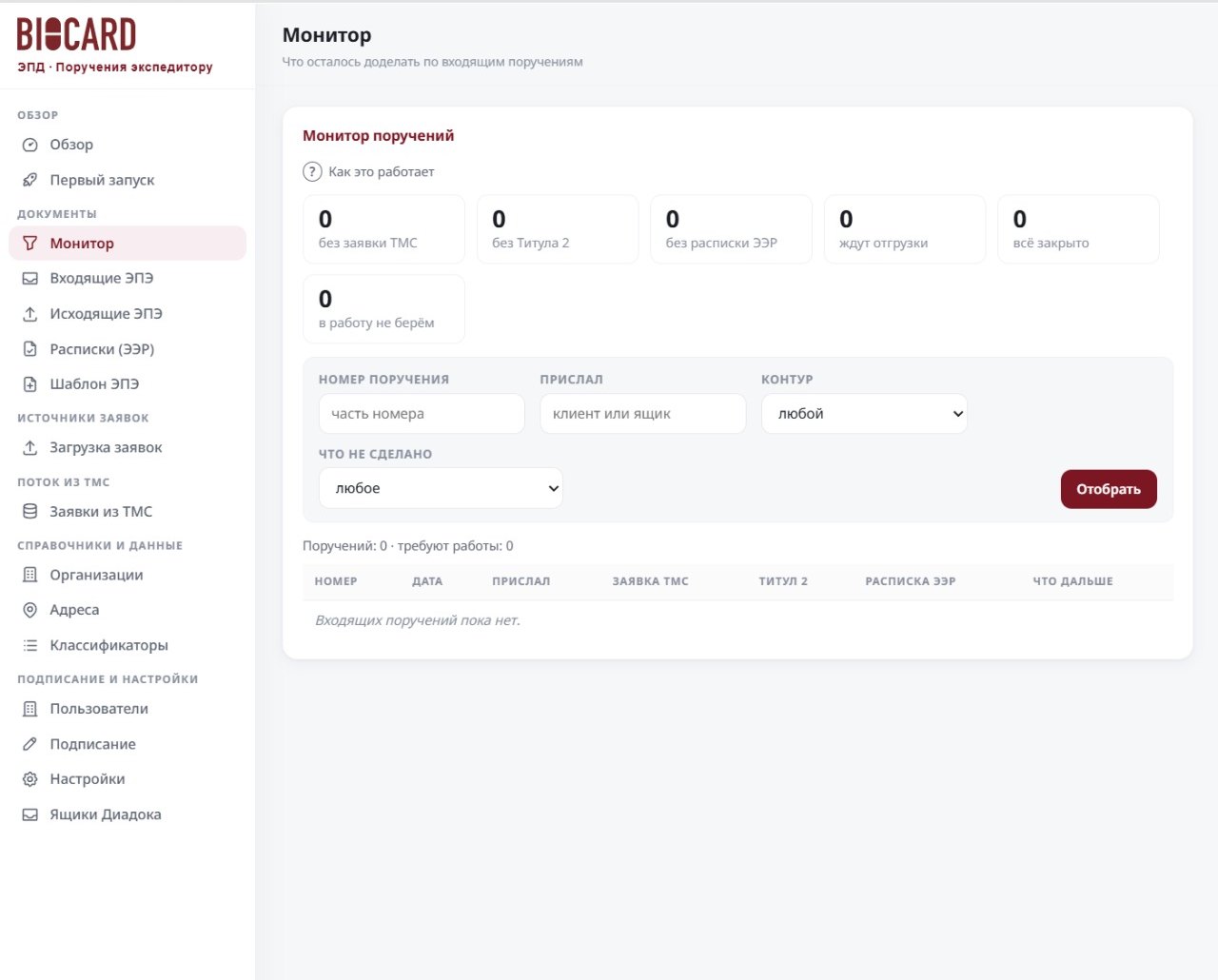The height and width of the screenshot is (980, 1218).
Task: Select the без Титула 2 counter card
Action: (x=558, y=229)
